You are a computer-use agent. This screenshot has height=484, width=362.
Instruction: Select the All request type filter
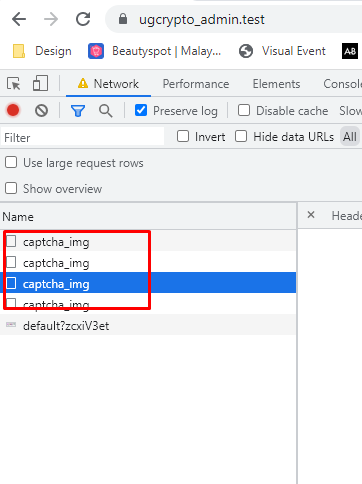[x=350, y=137]
